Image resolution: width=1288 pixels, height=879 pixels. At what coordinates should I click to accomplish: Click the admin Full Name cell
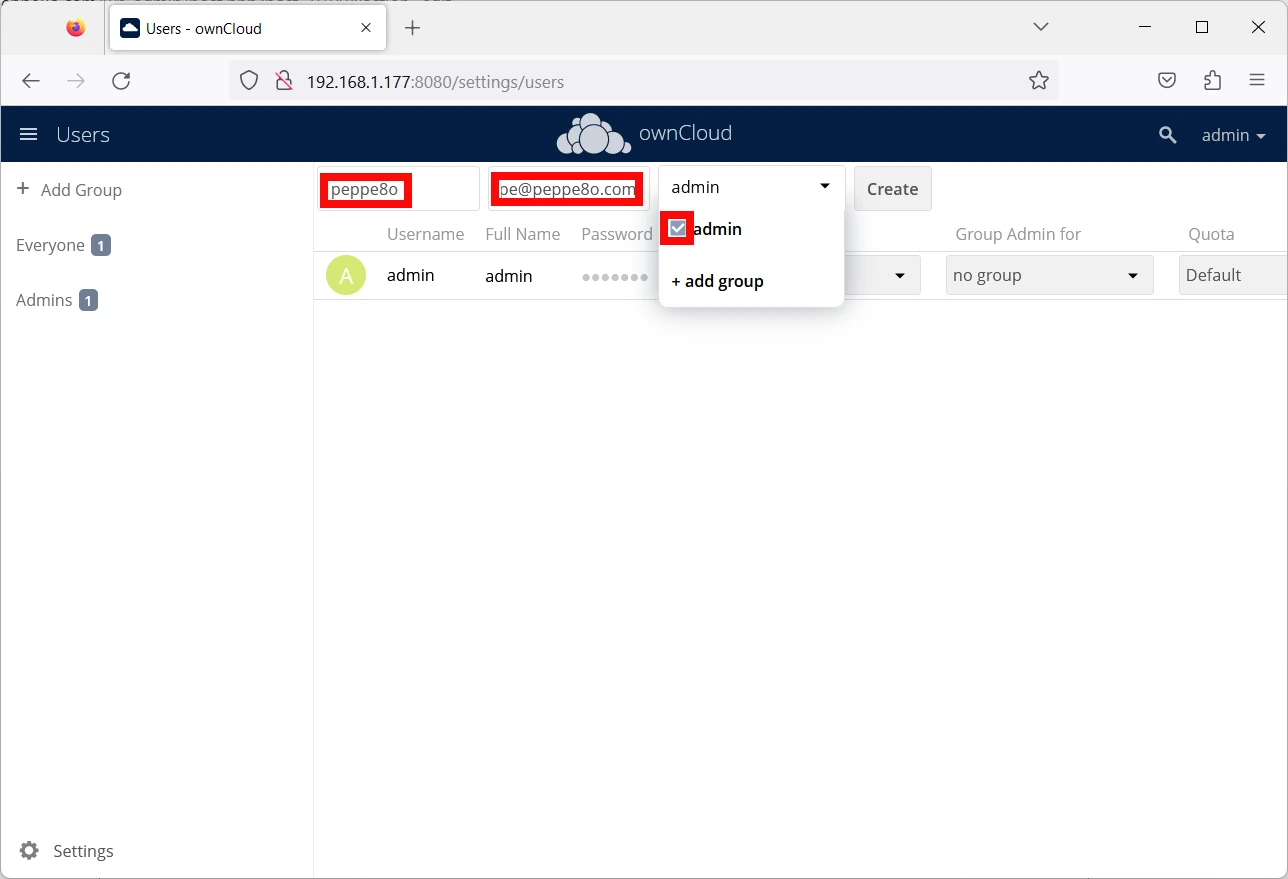coord(509,276)
